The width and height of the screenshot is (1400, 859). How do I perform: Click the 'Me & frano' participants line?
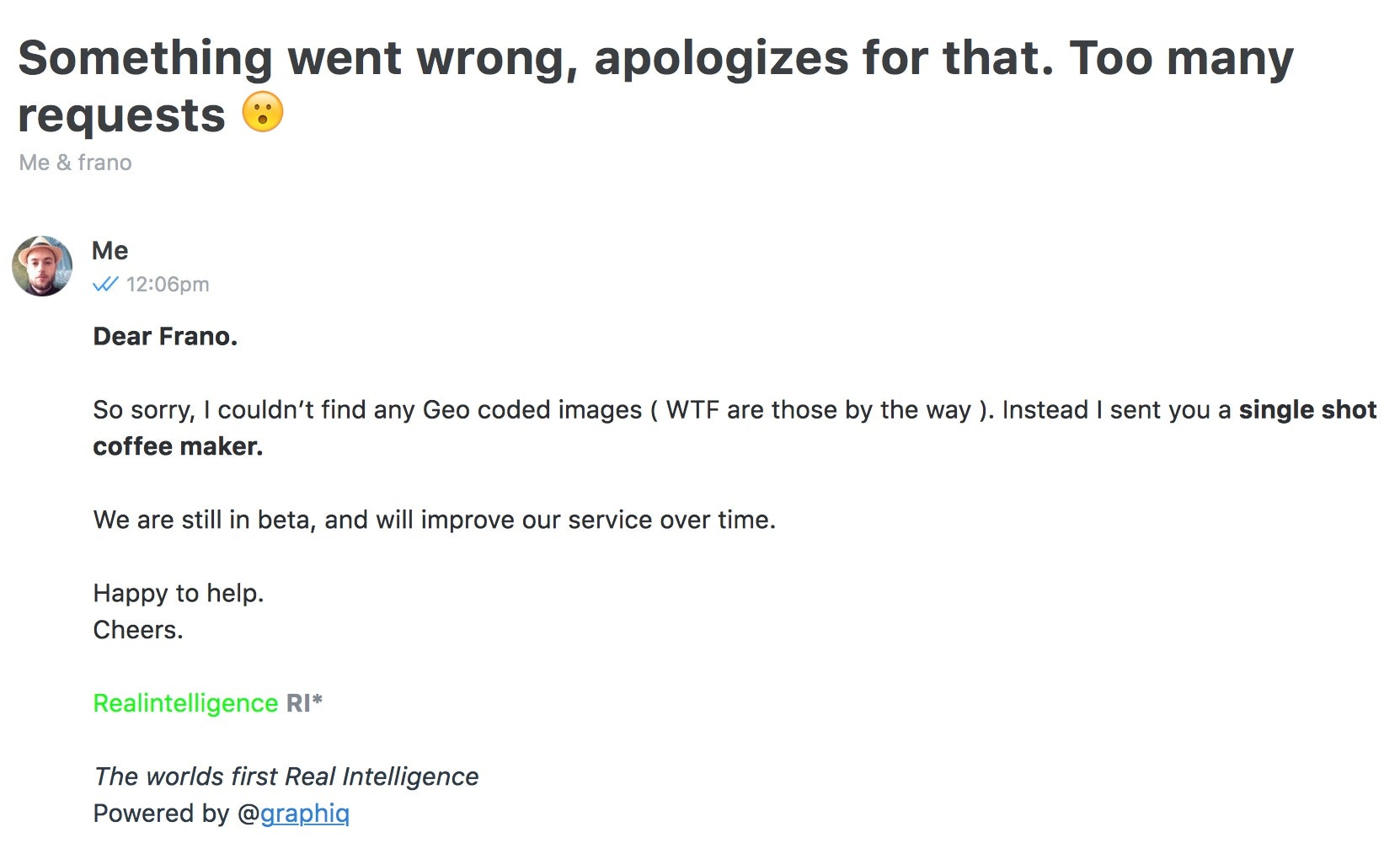pos(75,163)
